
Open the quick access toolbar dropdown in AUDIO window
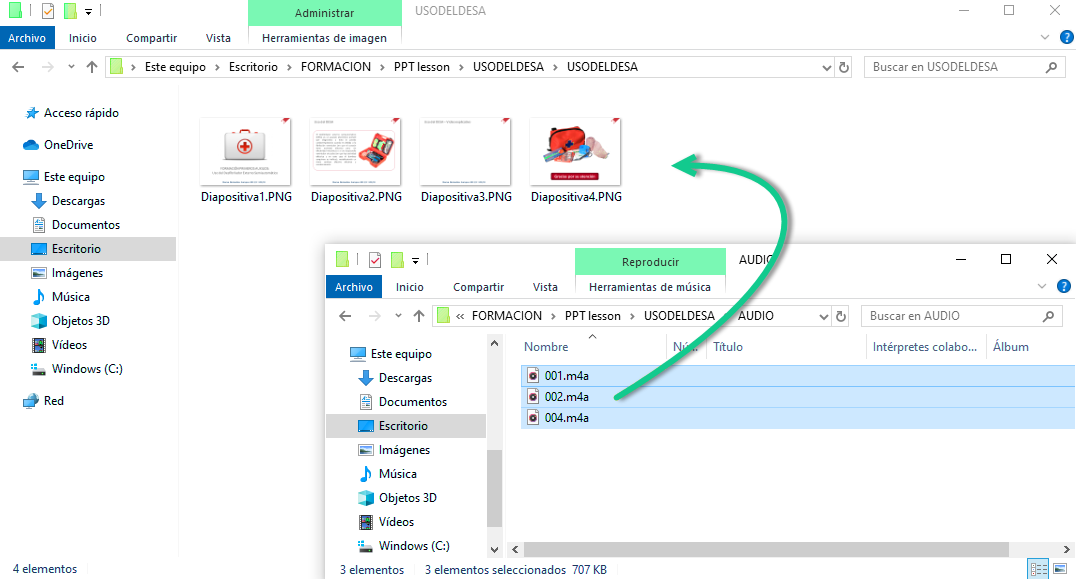point(415,260)
